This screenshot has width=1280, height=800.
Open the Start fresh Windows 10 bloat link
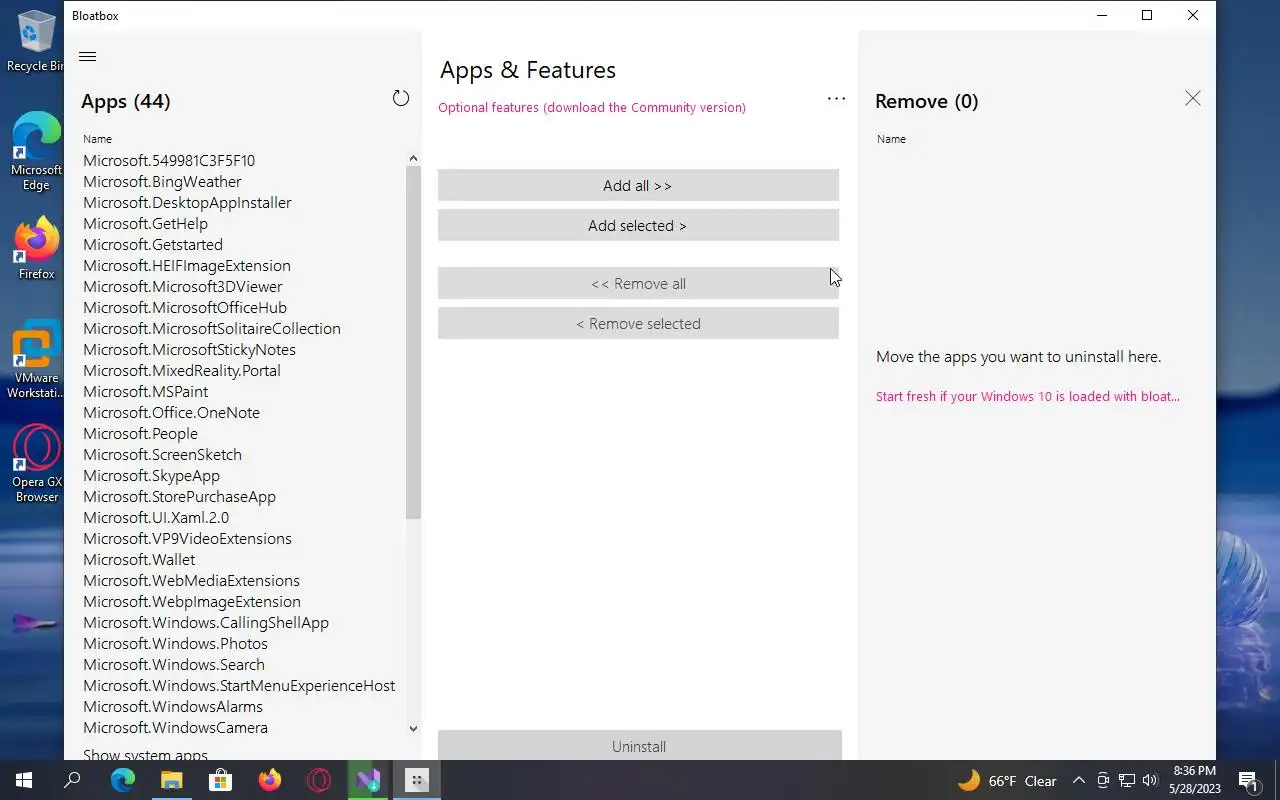coord(1028,396)
